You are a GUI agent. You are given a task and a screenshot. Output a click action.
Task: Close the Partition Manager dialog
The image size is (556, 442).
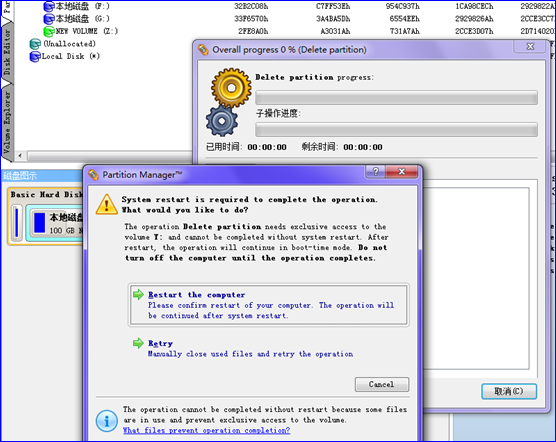pyautogui.click(x=402, y=172)
